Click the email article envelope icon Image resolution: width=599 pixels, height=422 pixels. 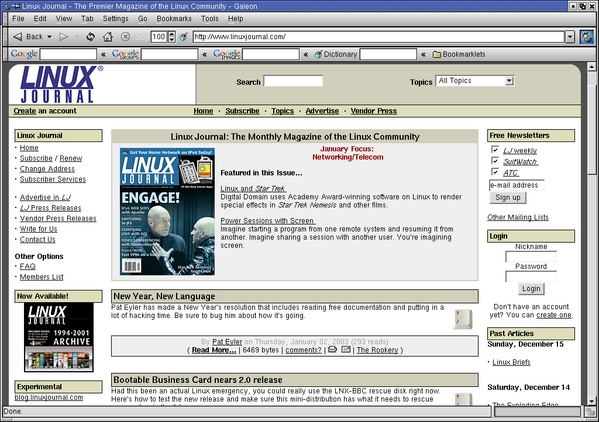coord(346,349)
